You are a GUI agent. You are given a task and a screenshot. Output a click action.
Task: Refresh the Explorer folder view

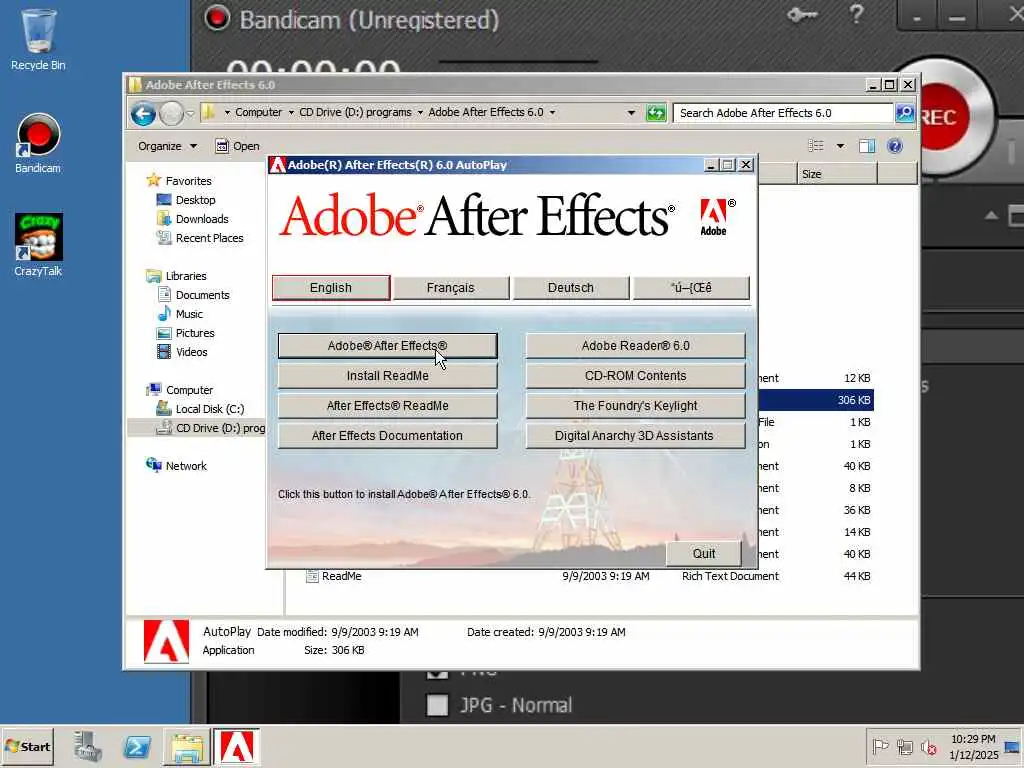tap(656, 113)
